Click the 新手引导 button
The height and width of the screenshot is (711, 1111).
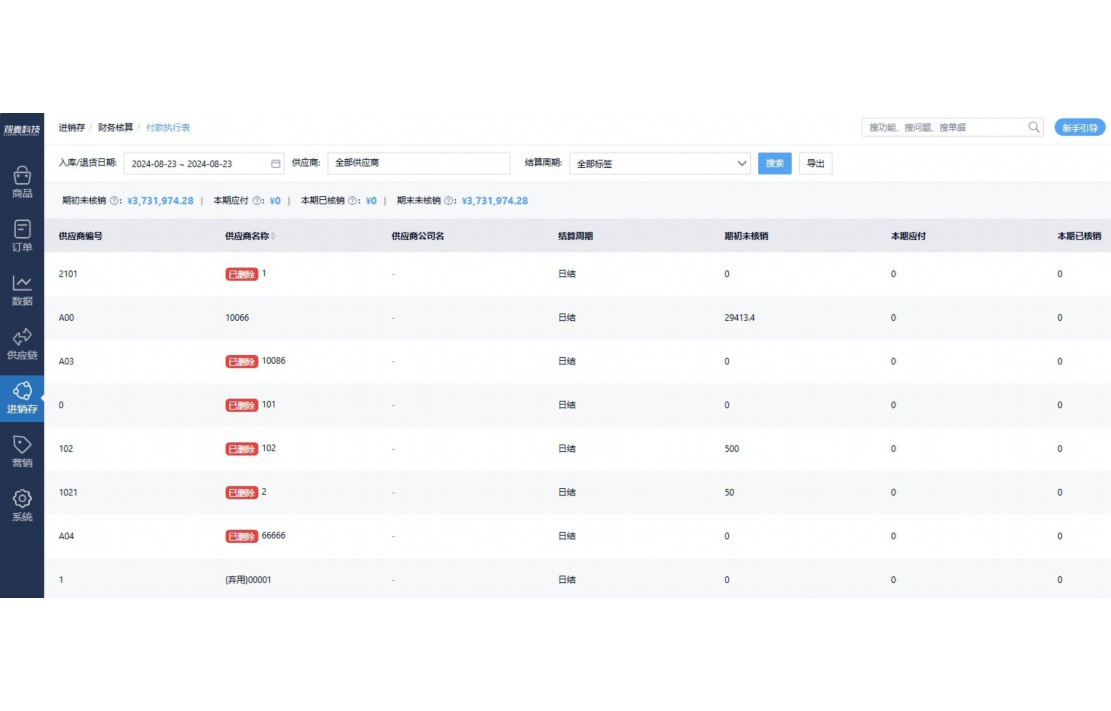(1079, 128)
